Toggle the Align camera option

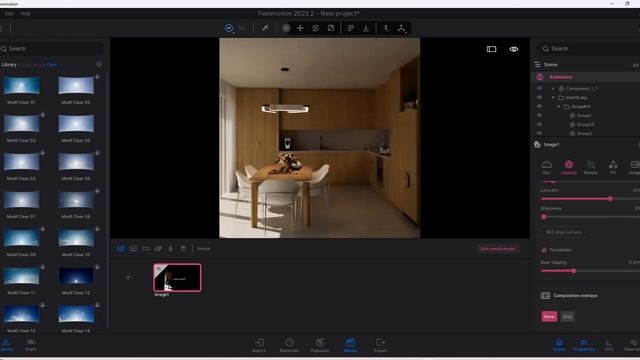[x=564, y=232]
